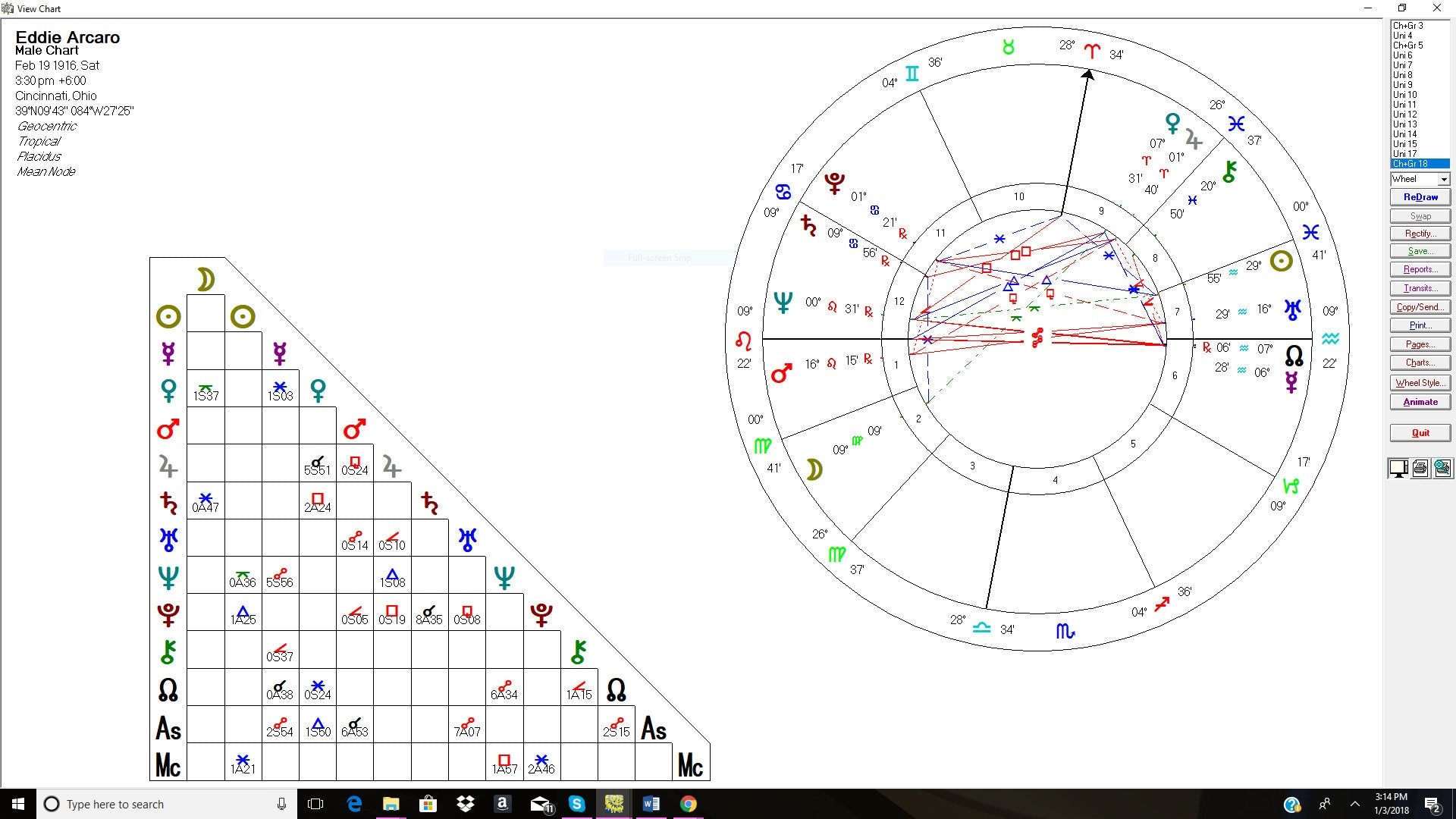Open the Wheel Style... options
Image resolution: width=1456 pixels, height=819 pixels.
[1420, 383]
